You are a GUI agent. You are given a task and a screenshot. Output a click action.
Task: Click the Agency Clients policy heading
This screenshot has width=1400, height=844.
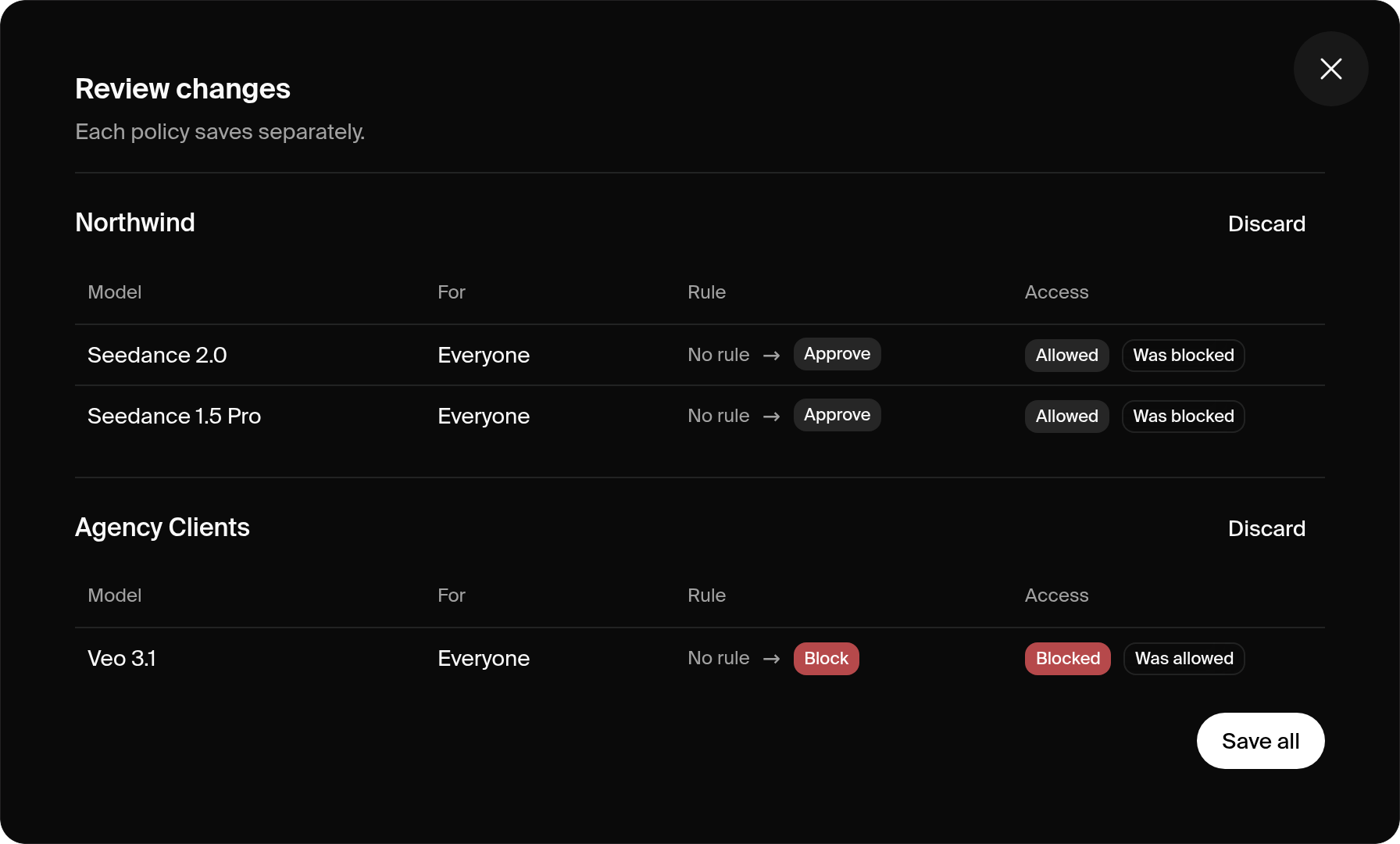[162, 527]
